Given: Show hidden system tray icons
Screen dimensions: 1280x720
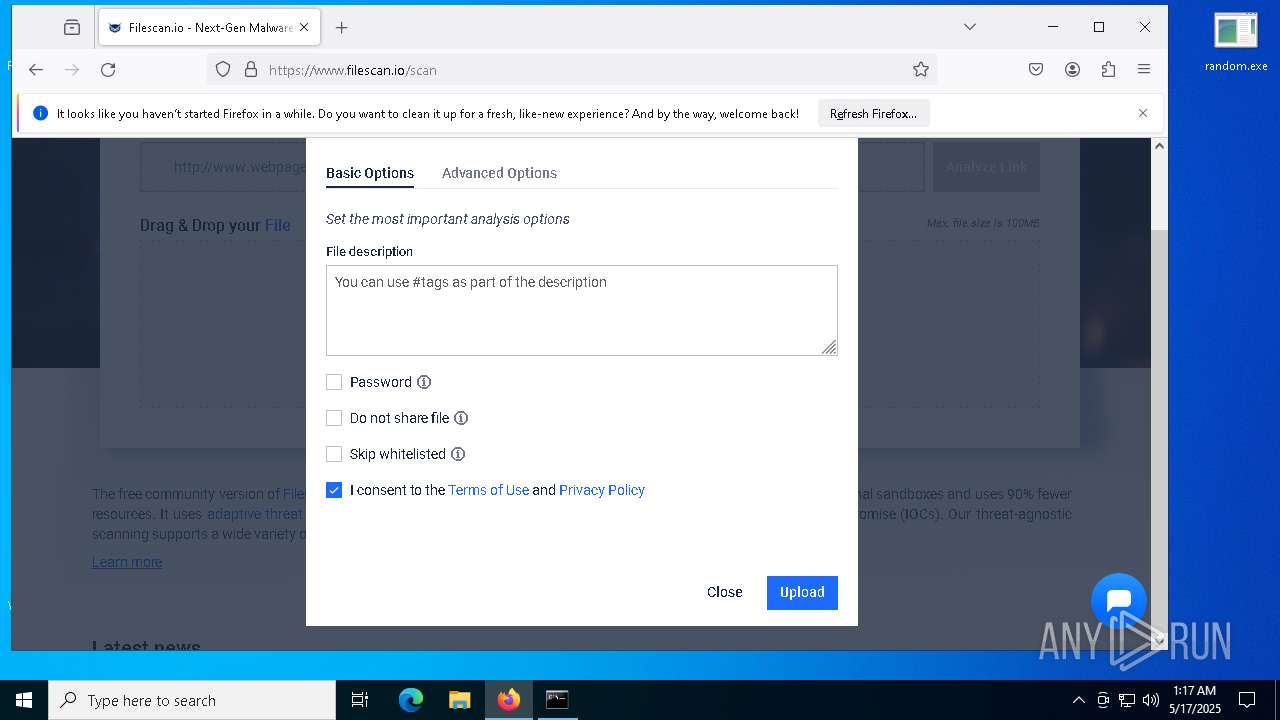Looking at the screenshot, I should 1078,700.
